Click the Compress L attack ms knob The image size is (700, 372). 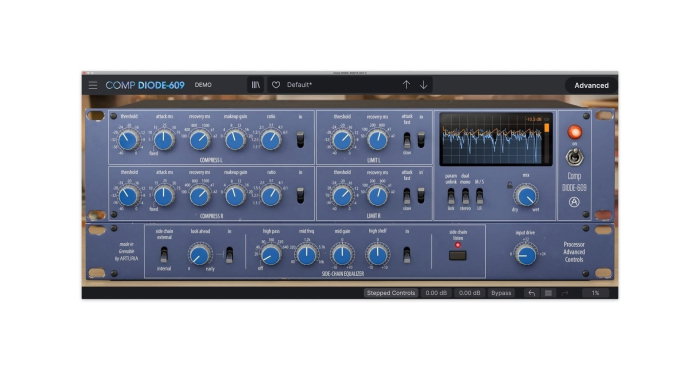(164, 140)
